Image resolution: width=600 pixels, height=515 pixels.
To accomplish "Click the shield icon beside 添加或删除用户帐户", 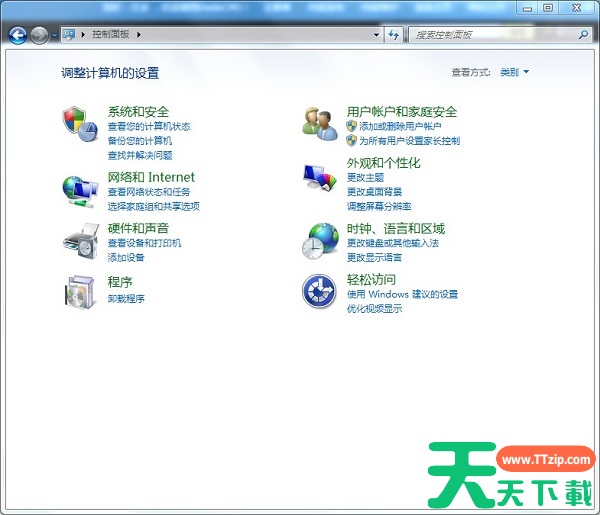I will pos(351,126).
